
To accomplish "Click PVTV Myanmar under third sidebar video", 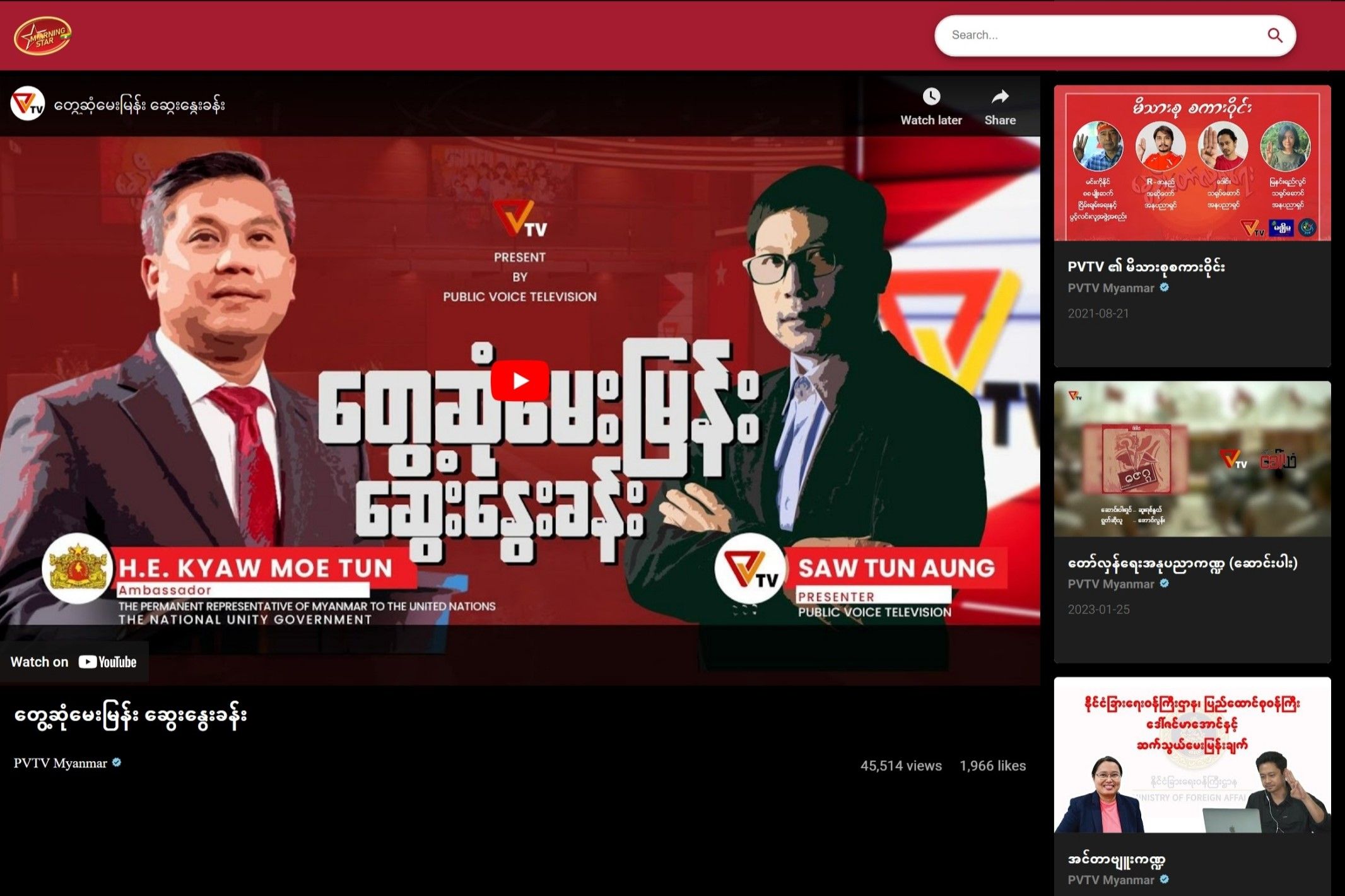I will 1110,880.
